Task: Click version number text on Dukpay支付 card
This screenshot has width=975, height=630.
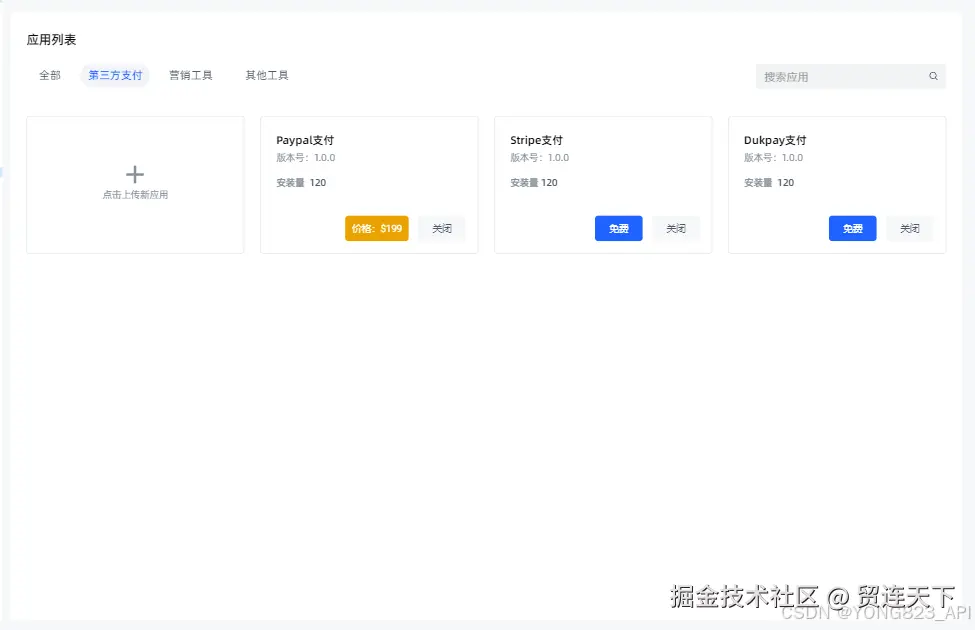Action: click(x=773, y=157)
